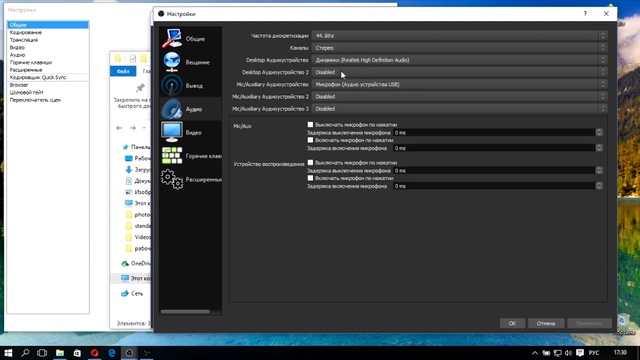Open the Desktop Аудиоустройство dropdown

pyautogui.click(x=459, y=60)
